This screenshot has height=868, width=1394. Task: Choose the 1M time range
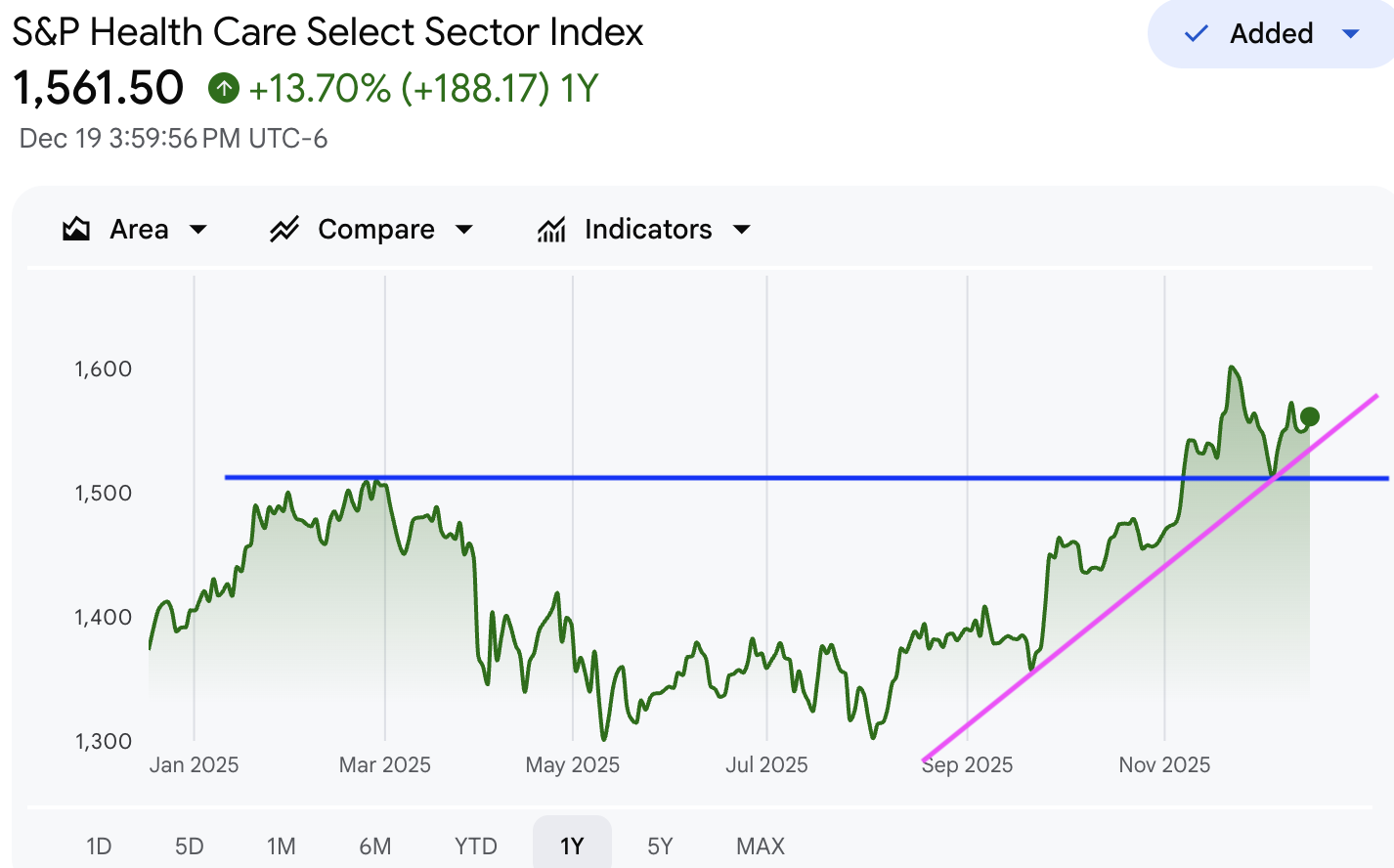point(282,846)
